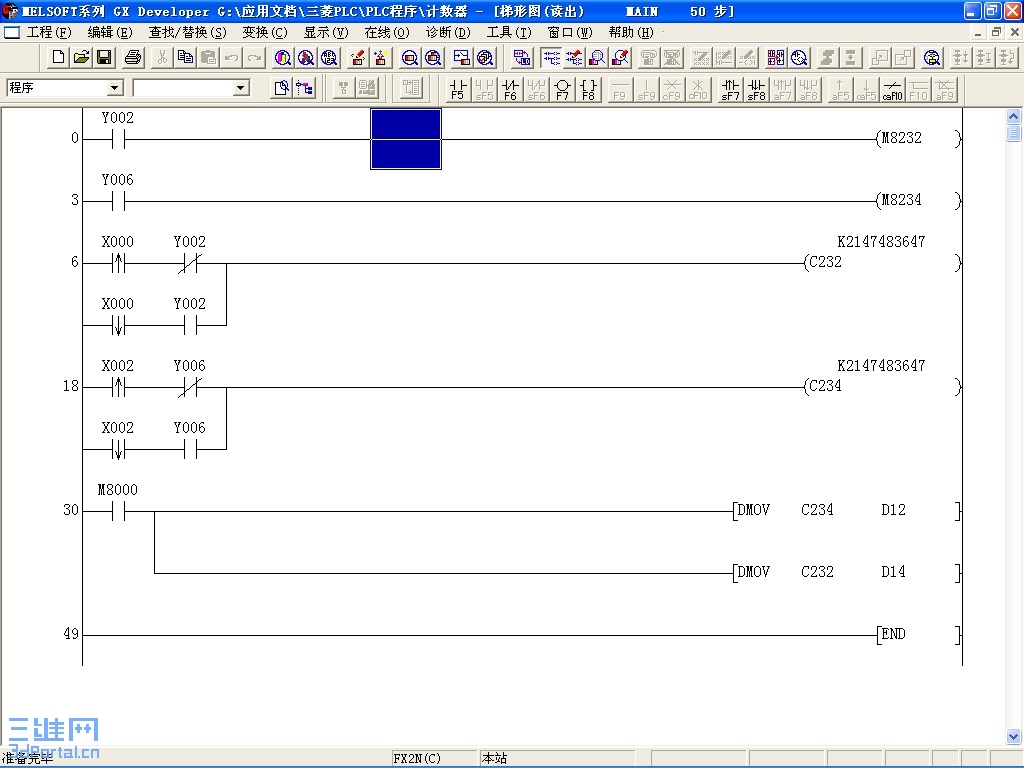Viewport: 1024px width, 768px height.
Task: Restore the inner MDI child window
Action: tap(996, 32)
